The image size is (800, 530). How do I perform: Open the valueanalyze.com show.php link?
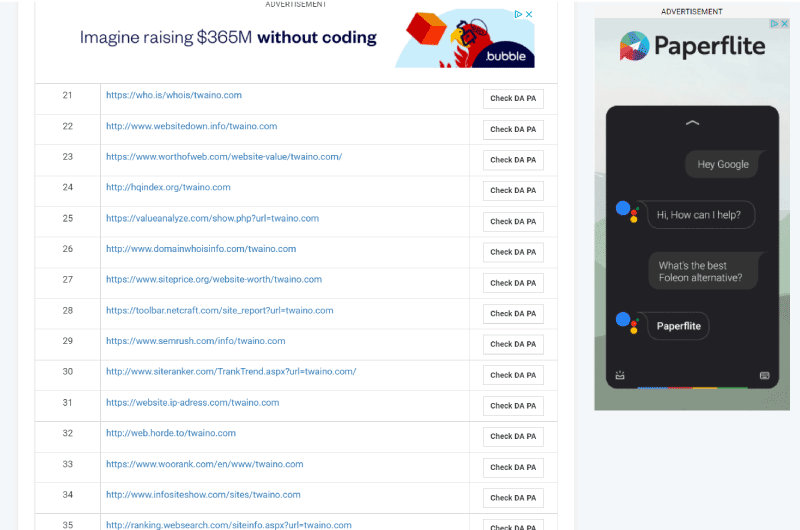point(213,218)
